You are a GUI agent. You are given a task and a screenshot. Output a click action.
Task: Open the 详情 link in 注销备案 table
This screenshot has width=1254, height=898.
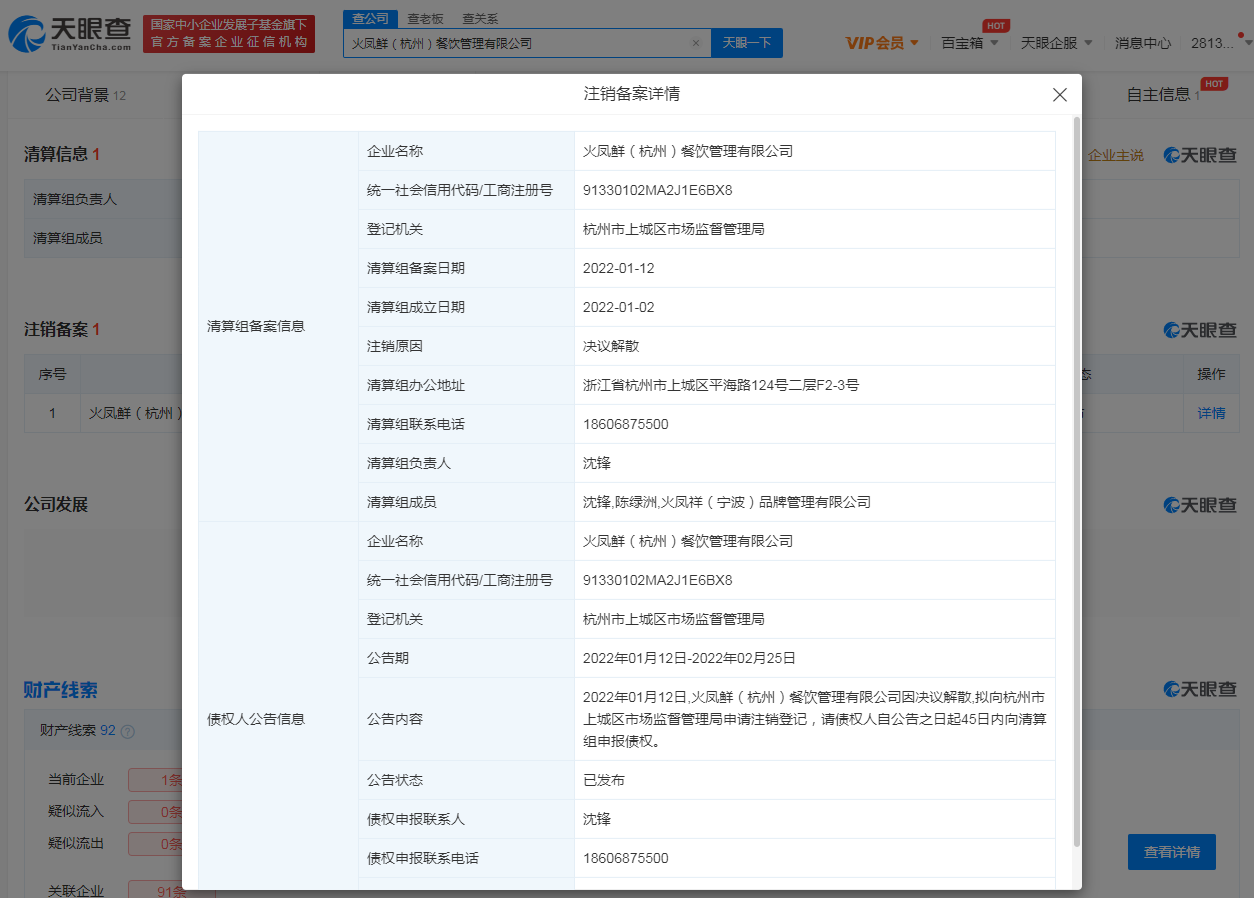point(1211,413)
